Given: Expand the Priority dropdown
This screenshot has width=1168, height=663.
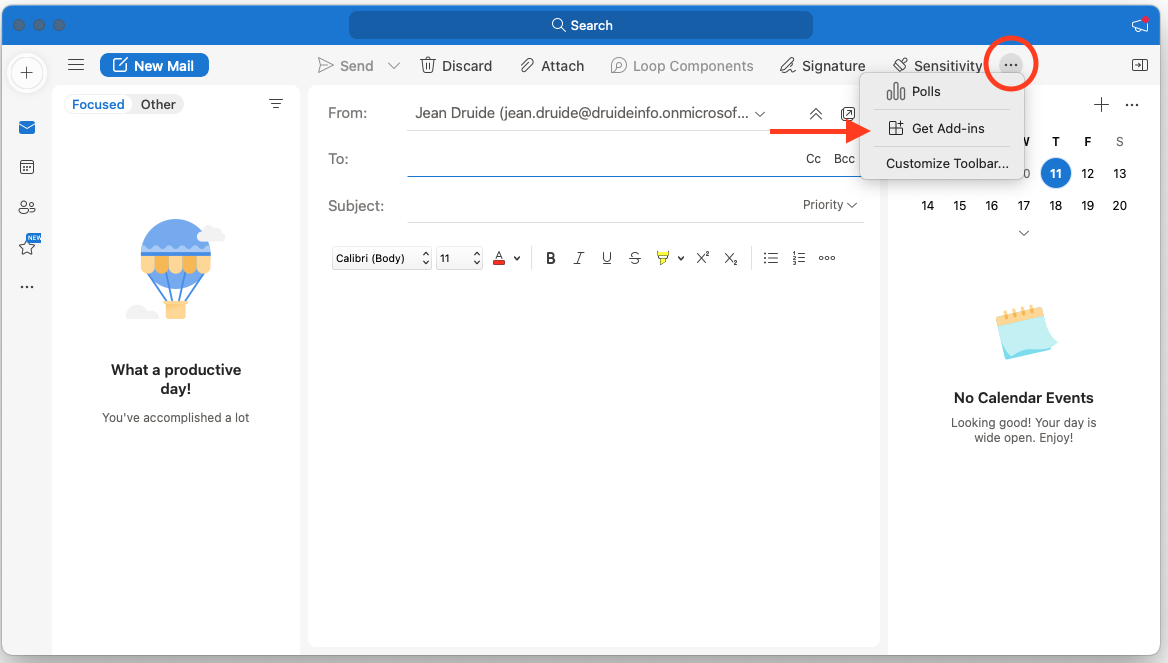Looking at the screenshot, I should [x=830, y=205].
